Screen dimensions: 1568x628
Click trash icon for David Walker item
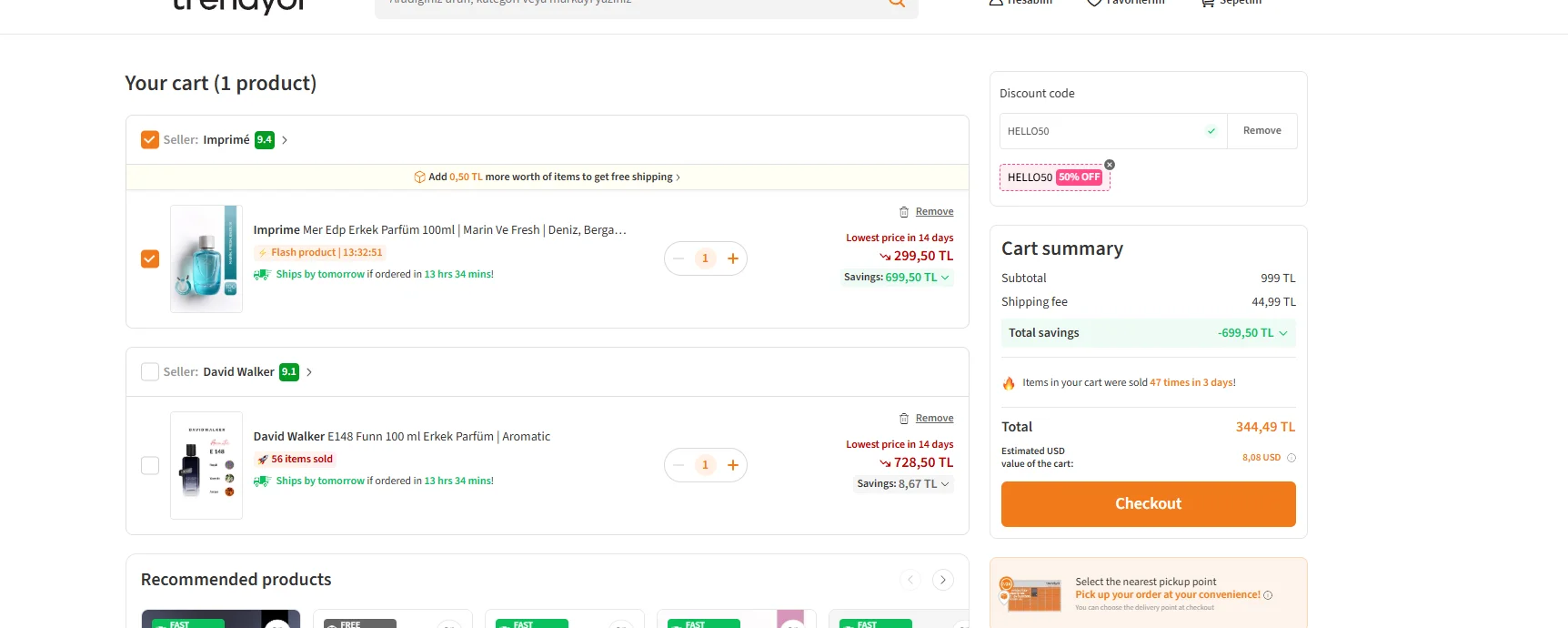tap(904, 419)
